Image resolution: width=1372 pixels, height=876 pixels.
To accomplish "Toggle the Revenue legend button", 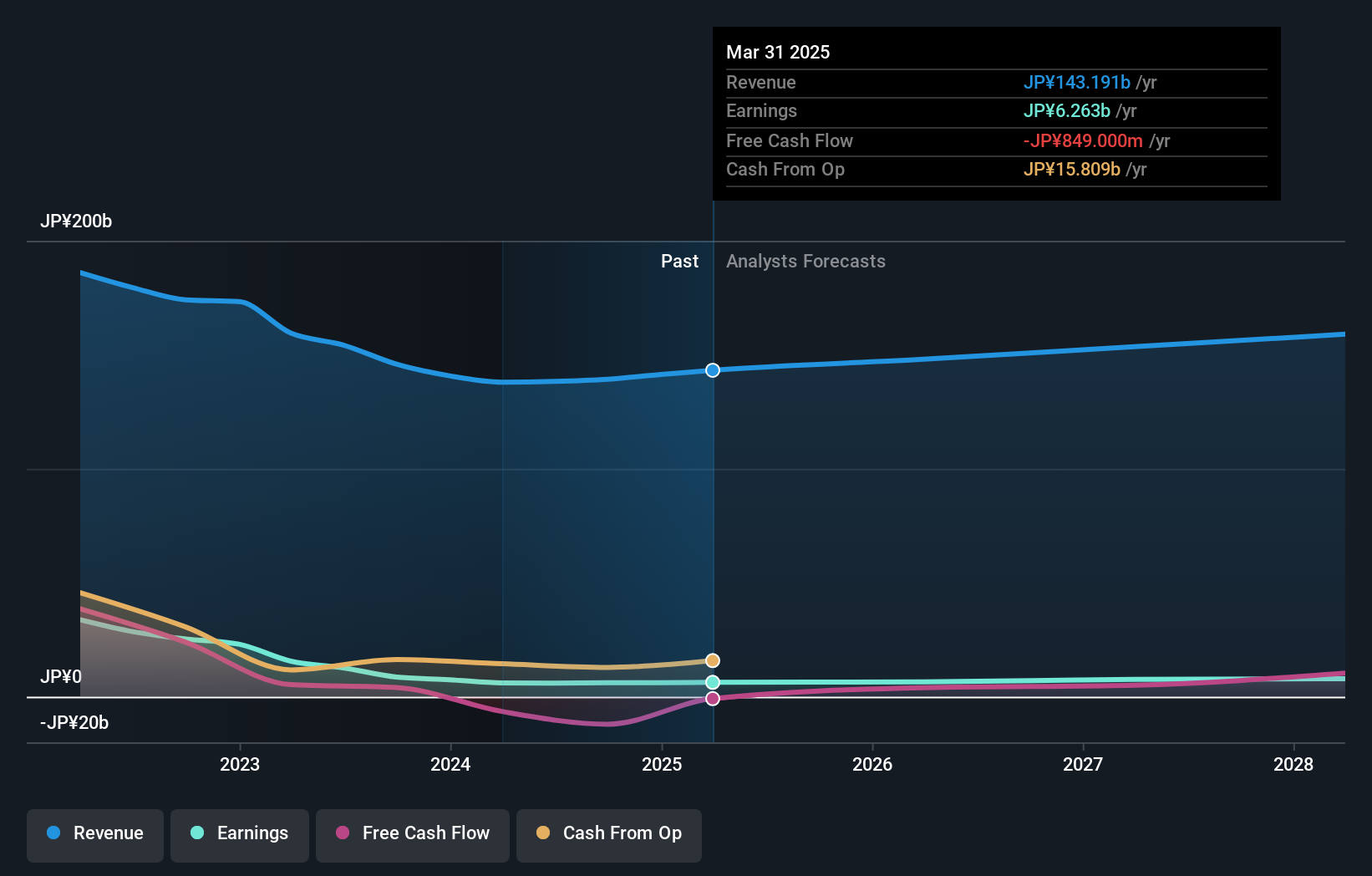I will click(95, 835).
